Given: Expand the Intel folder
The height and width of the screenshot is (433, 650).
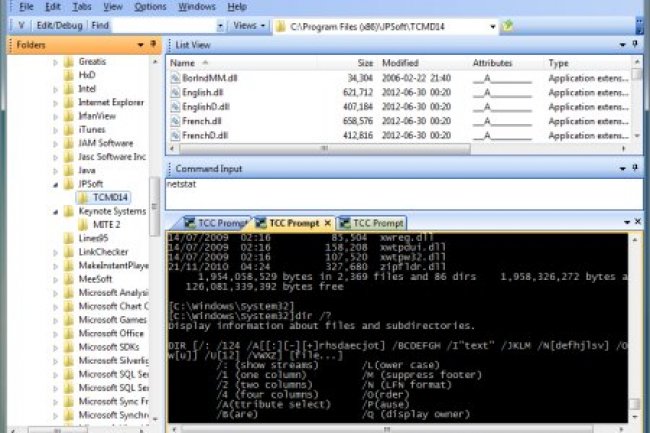Looking at the screenshot, I should (x=55, y=89).
